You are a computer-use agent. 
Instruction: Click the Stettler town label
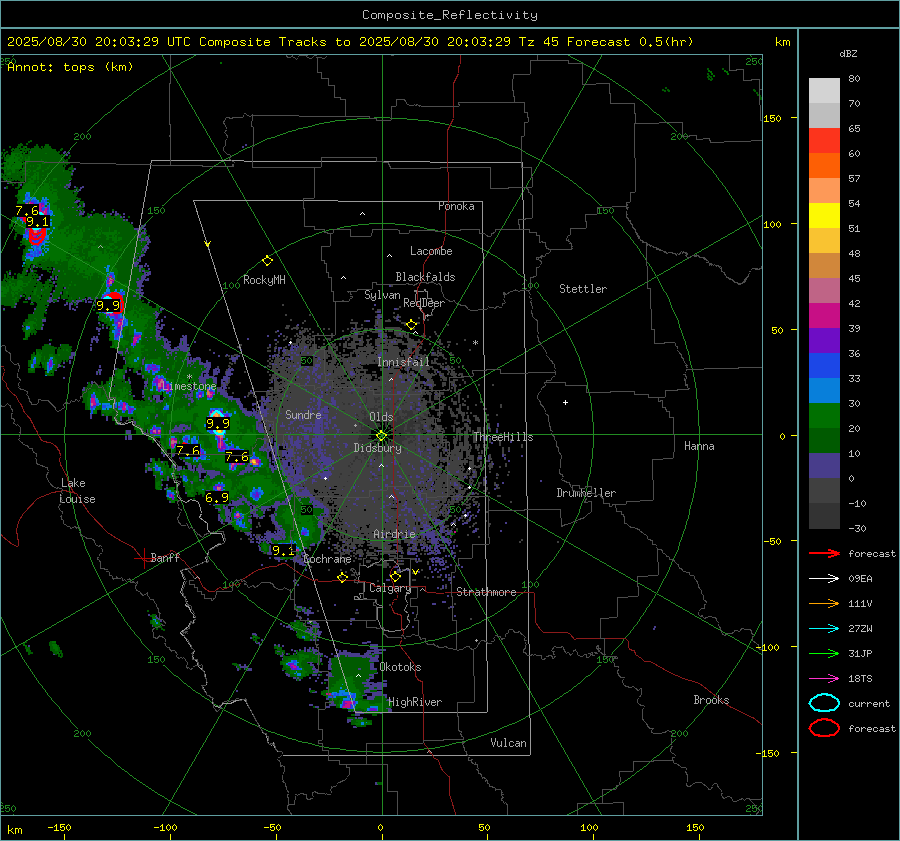[583, 289]
